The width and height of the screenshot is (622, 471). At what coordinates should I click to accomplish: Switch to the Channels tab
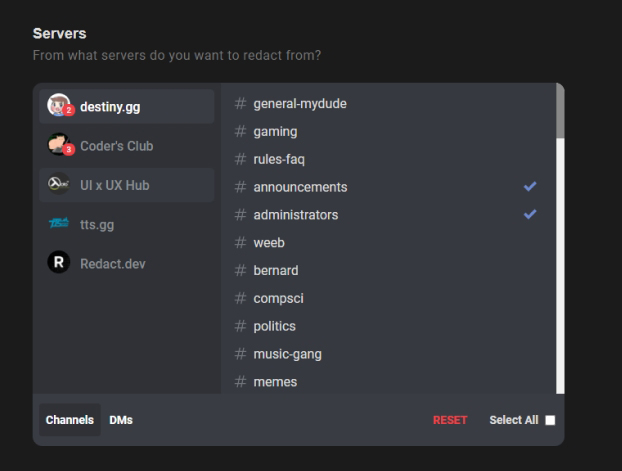[70, 420]
